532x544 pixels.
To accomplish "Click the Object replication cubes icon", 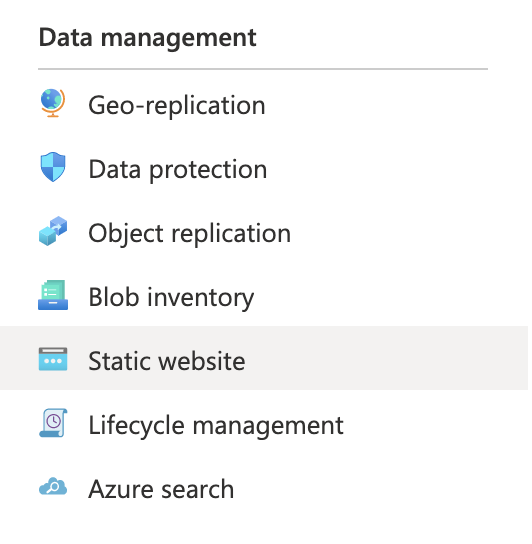I will point(53,231).
